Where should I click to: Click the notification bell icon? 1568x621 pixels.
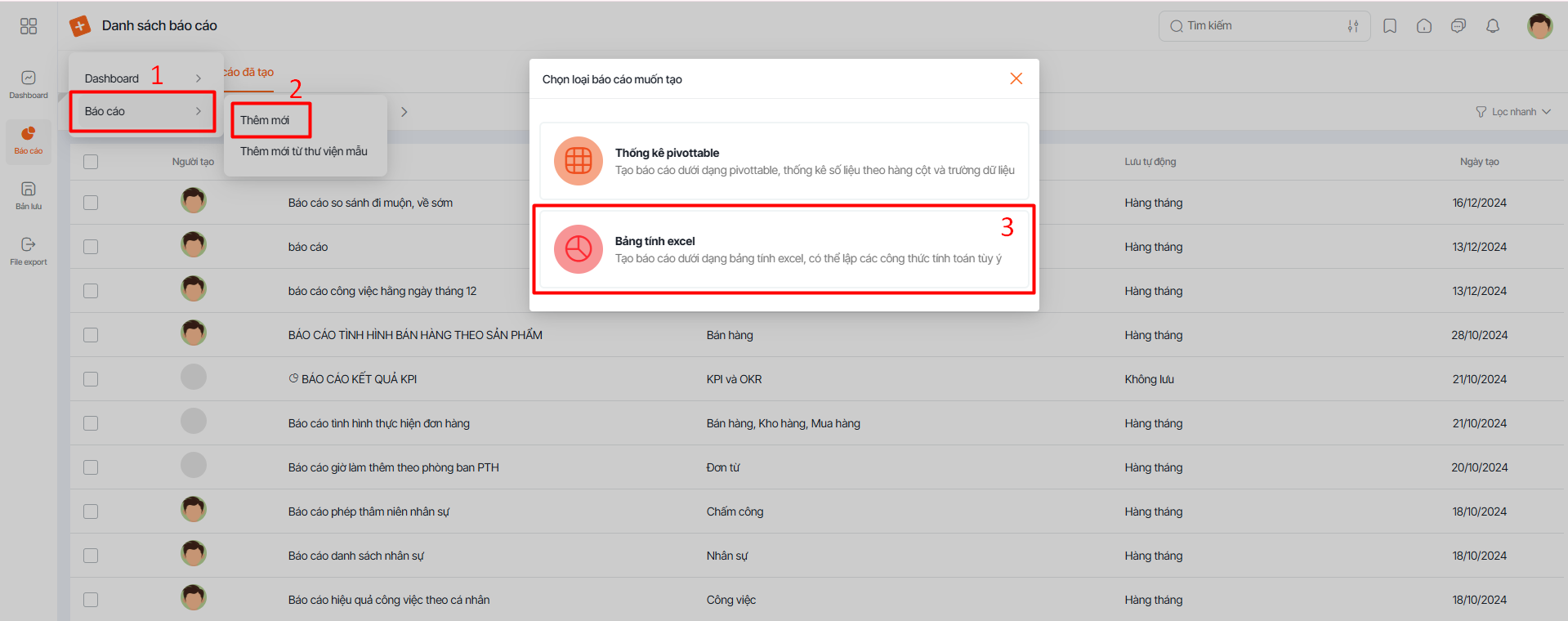pos(1493,26)
